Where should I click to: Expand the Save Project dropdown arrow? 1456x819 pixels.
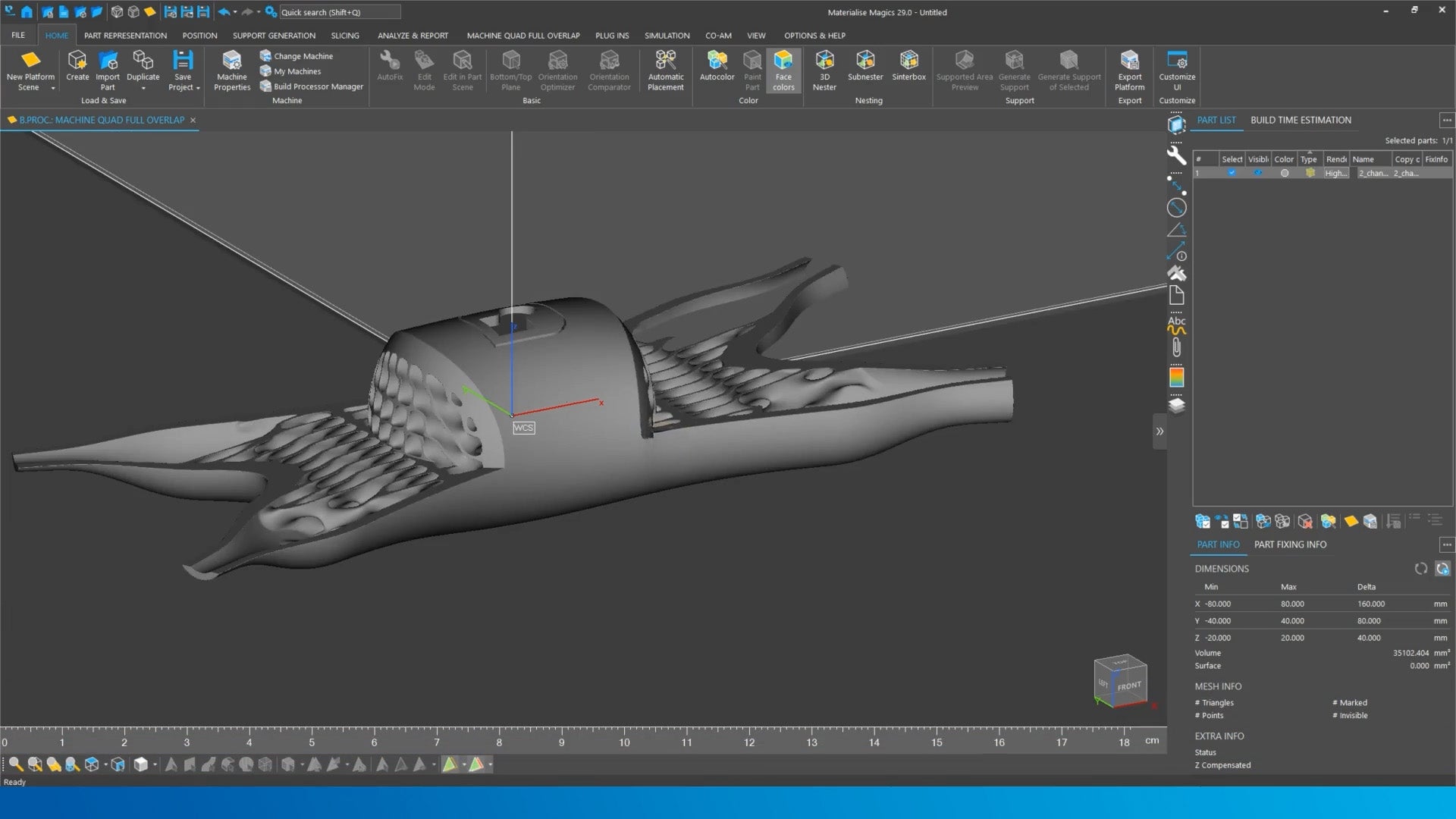(198, 88)
